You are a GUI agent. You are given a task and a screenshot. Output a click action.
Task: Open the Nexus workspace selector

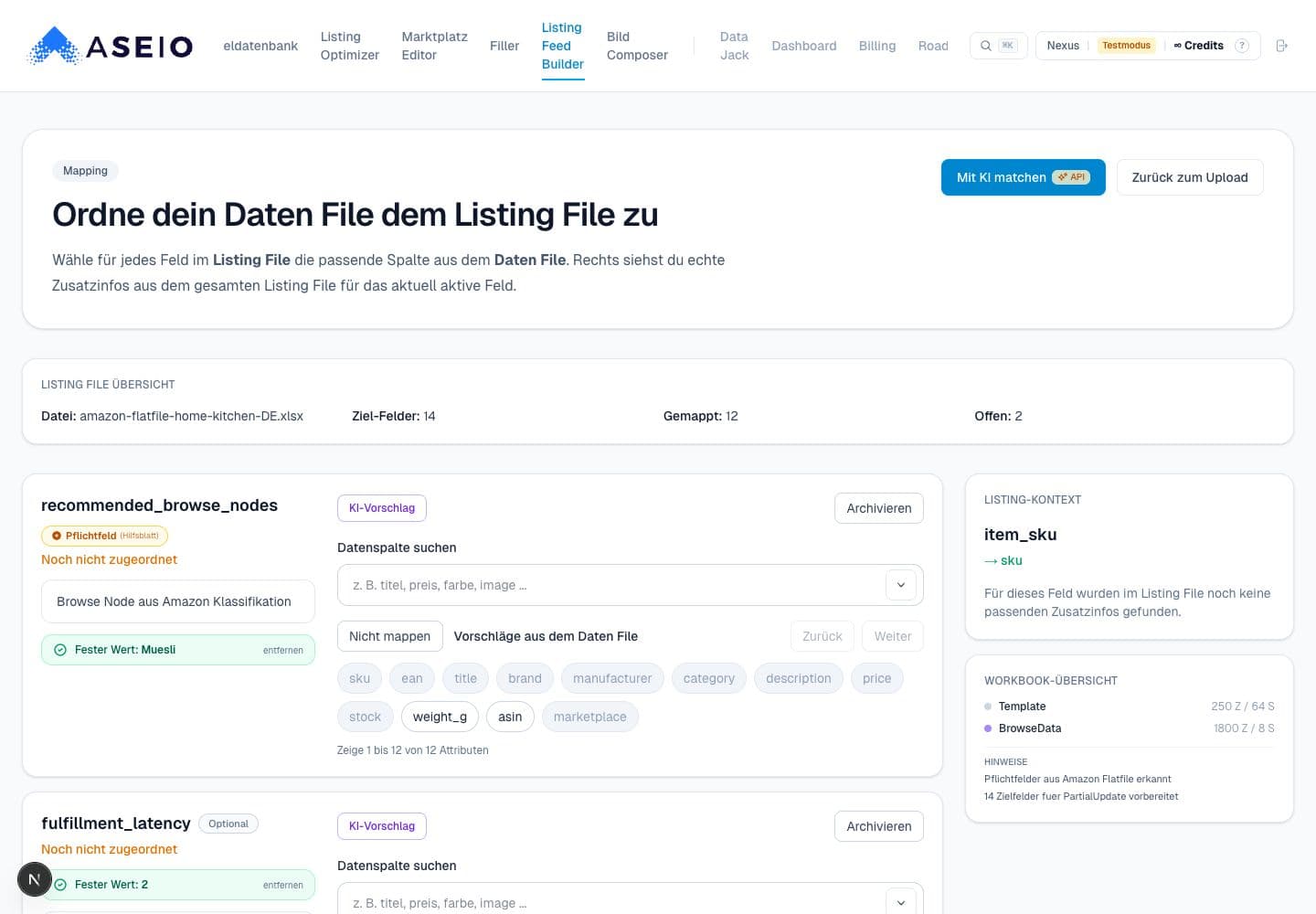pos(1063,46)
